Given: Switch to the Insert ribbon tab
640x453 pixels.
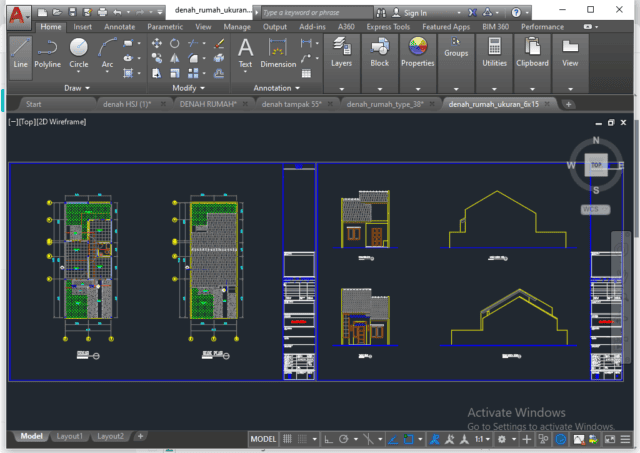Looking at the screenshot, I should [x=83, y=27].
